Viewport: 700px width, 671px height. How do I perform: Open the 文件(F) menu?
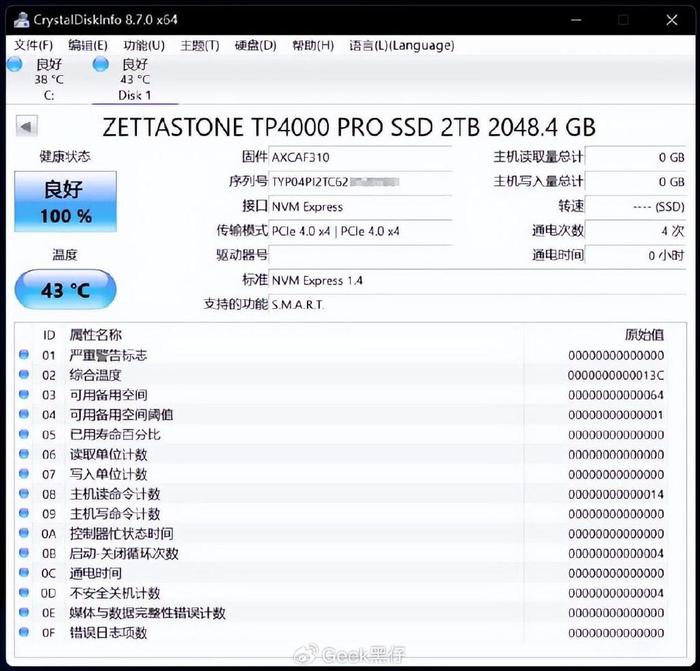pos(33,45)
